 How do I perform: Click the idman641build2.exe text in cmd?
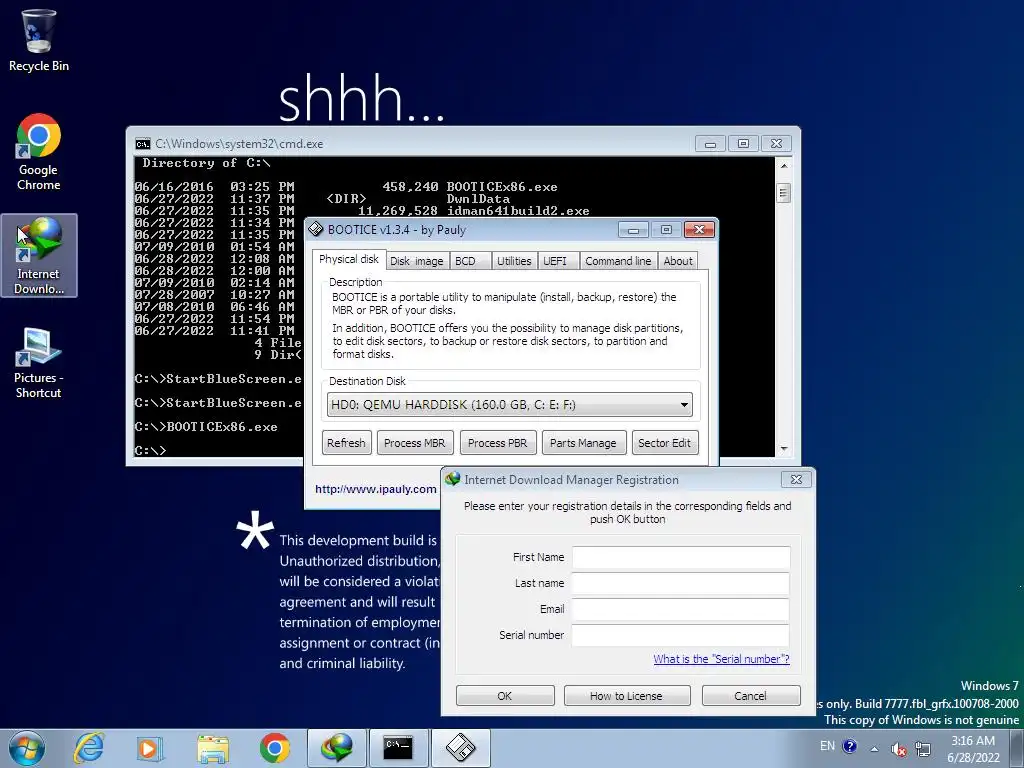[x=518, y=212]
